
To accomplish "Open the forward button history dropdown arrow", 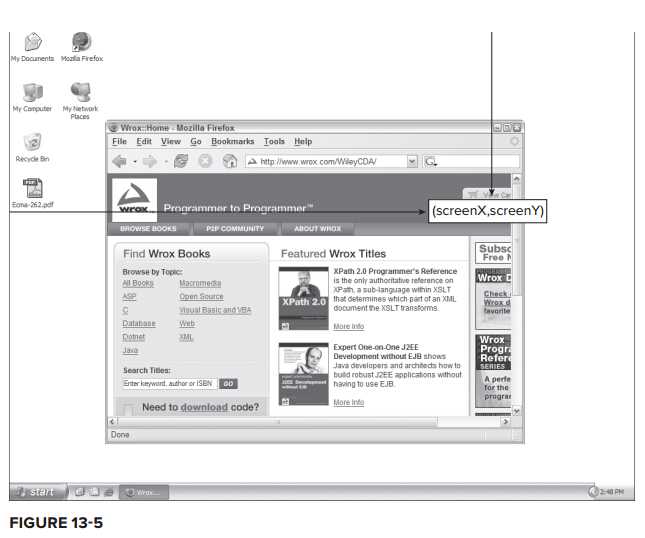I will [166, 162].
